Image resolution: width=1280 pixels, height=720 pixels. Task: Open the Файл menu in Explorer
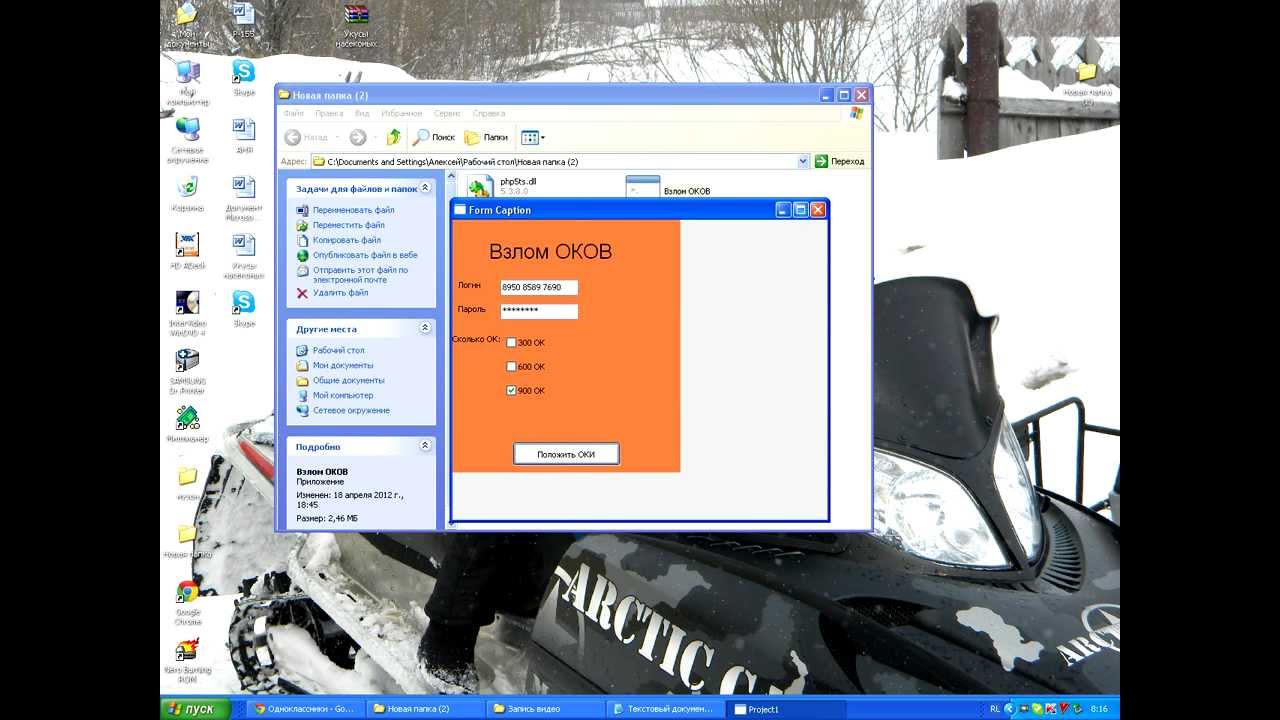point(293,114)
